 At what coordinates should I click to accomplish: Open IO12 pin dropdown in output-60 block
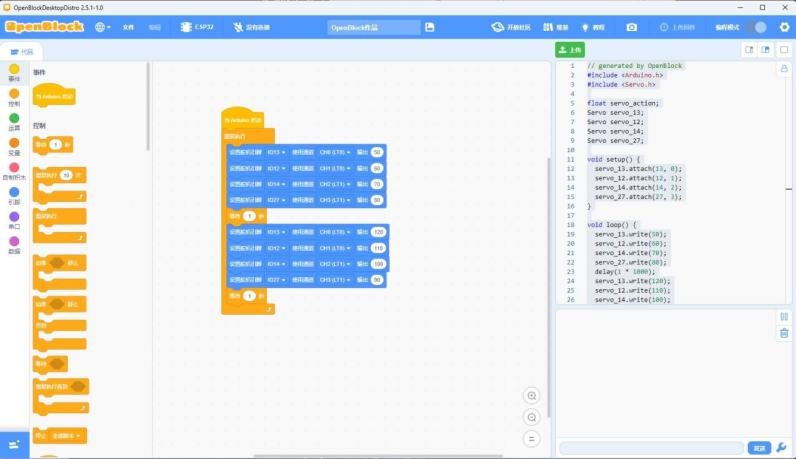tap(276, 169)
